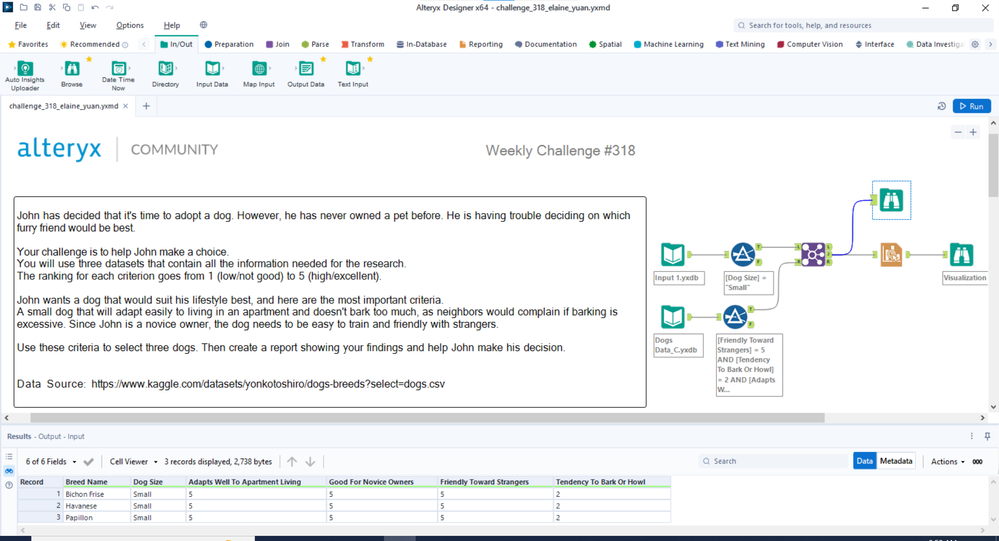The image size is (999, 541).
Task: Click the Redo arrow icon
Action: [110, 8]
